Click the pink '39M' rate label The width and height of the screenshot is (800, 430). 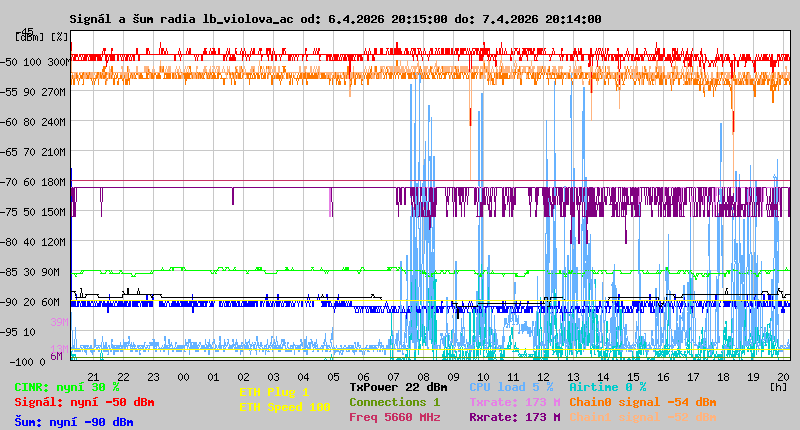[x=59, y=322]
